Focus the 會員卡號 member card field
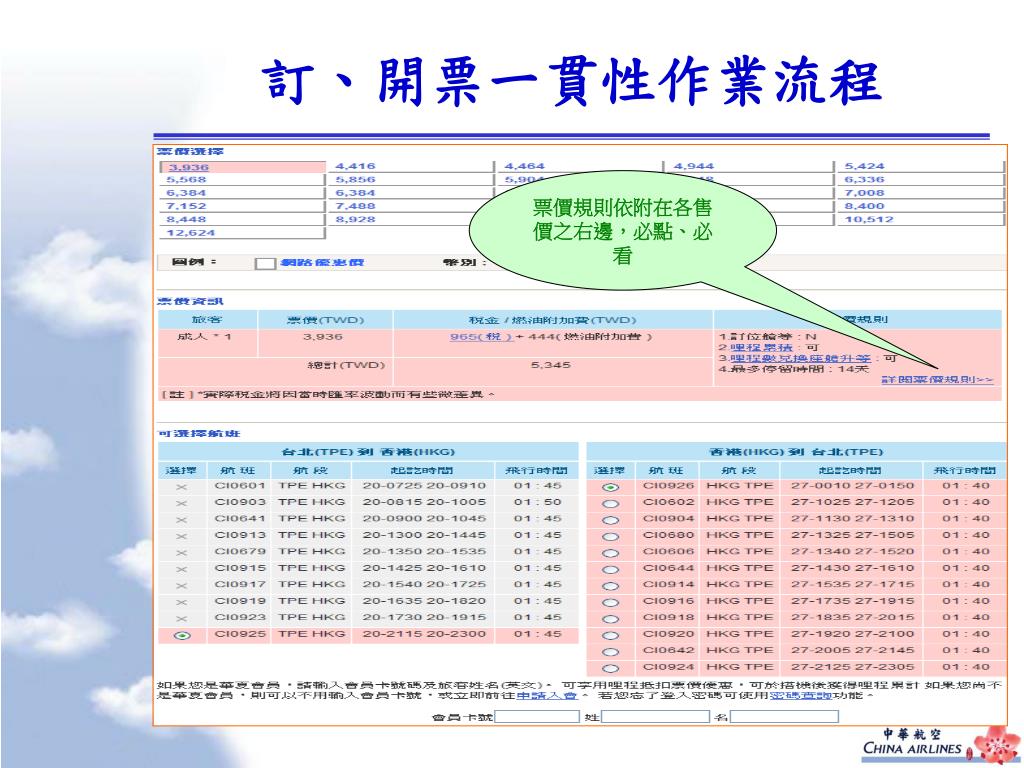 (x=537, y=716)
